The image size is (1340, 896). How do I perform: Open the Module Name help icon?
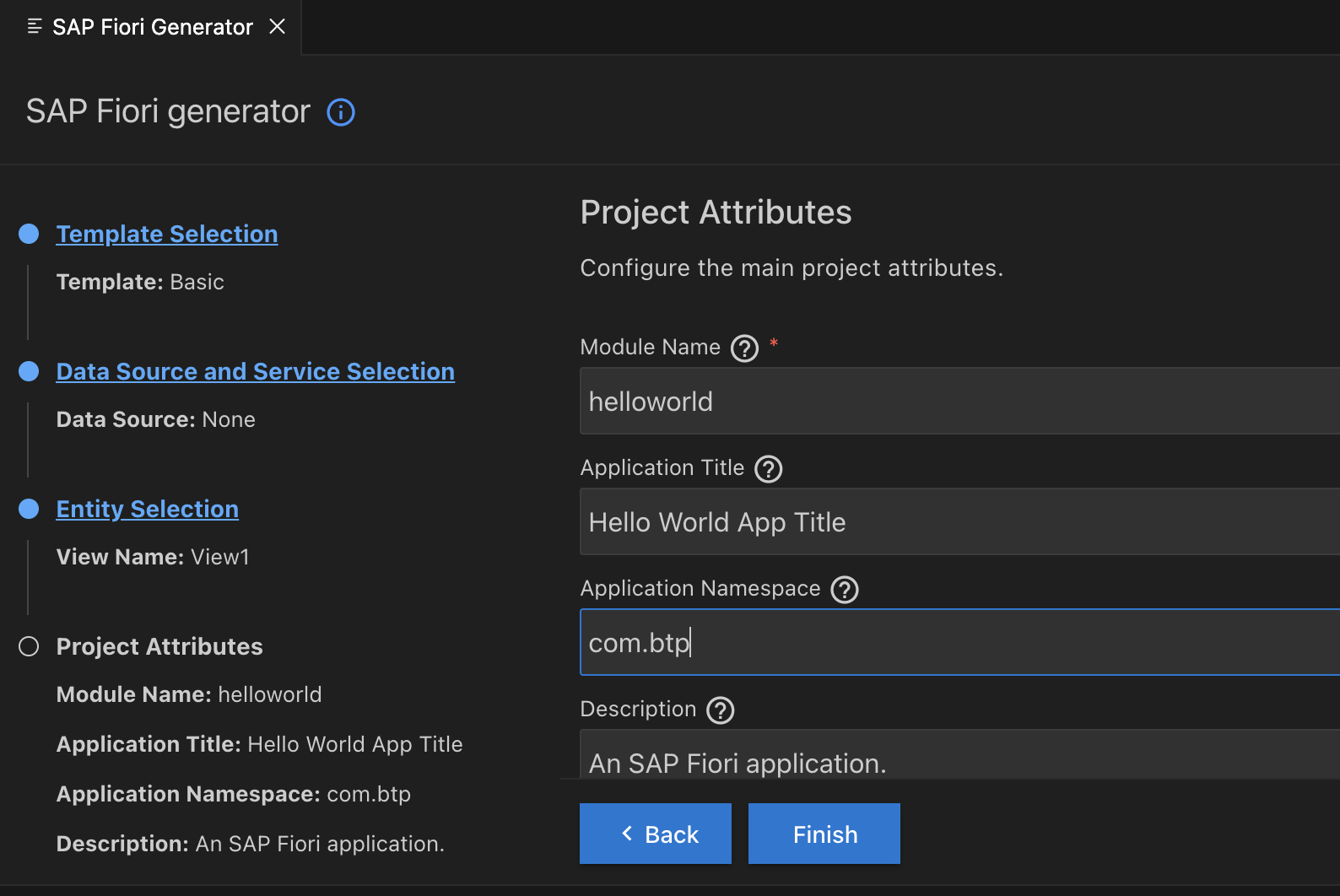point(744,348)
